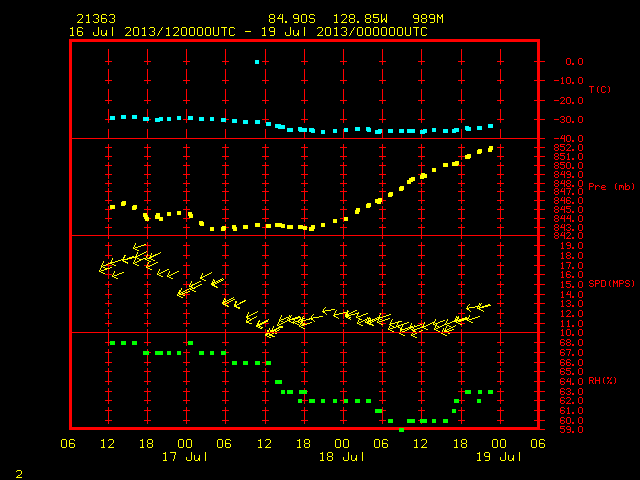Click the SPD(MPS) axis label
640x480 pixels.
tap(611, 283)
